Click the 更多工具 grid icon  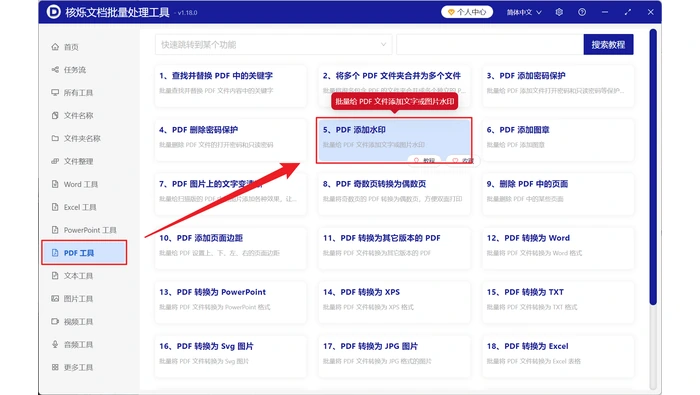[55, 367]
